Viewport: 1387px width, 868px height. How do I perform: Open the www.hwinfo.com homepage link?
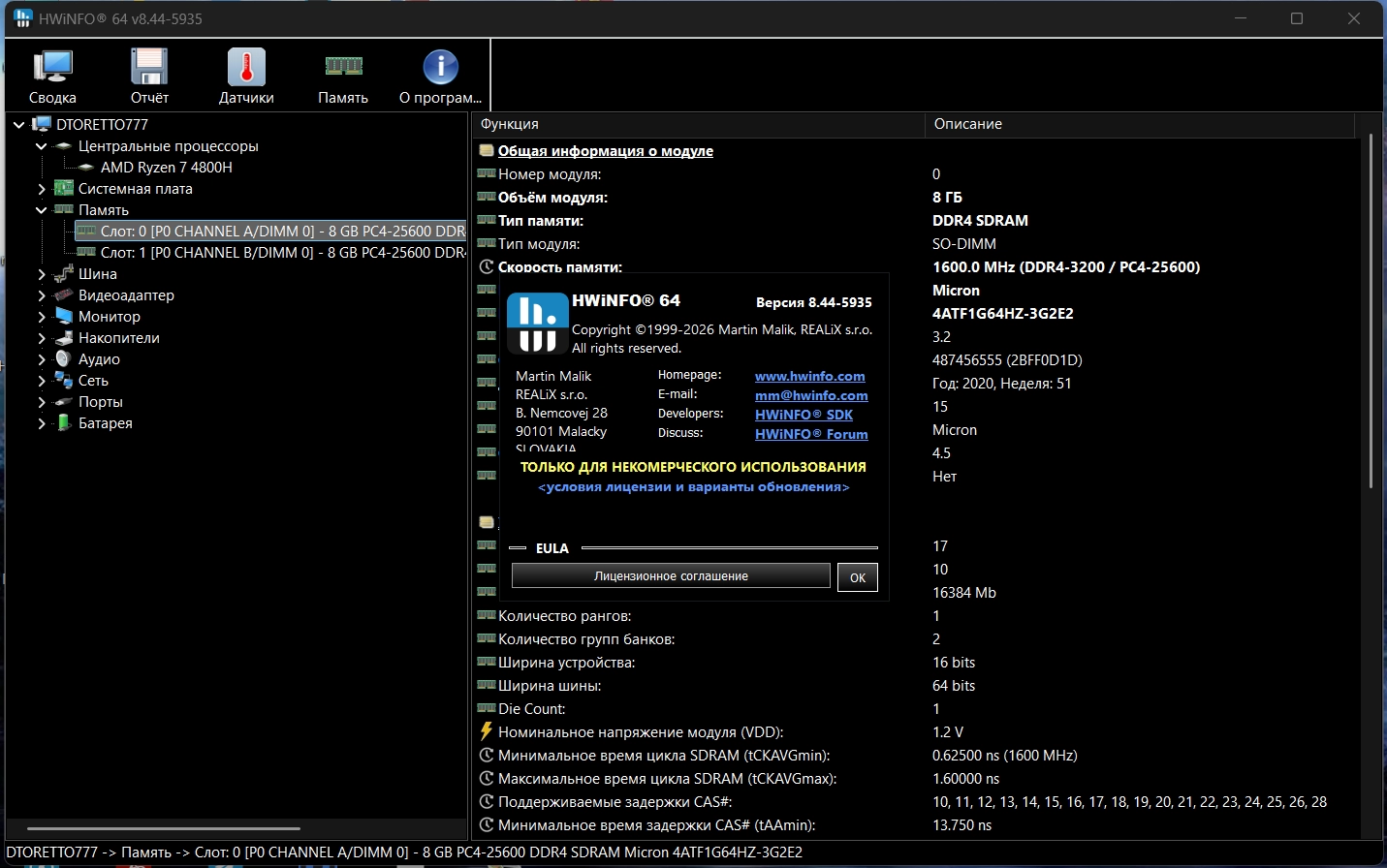point(809,376)
